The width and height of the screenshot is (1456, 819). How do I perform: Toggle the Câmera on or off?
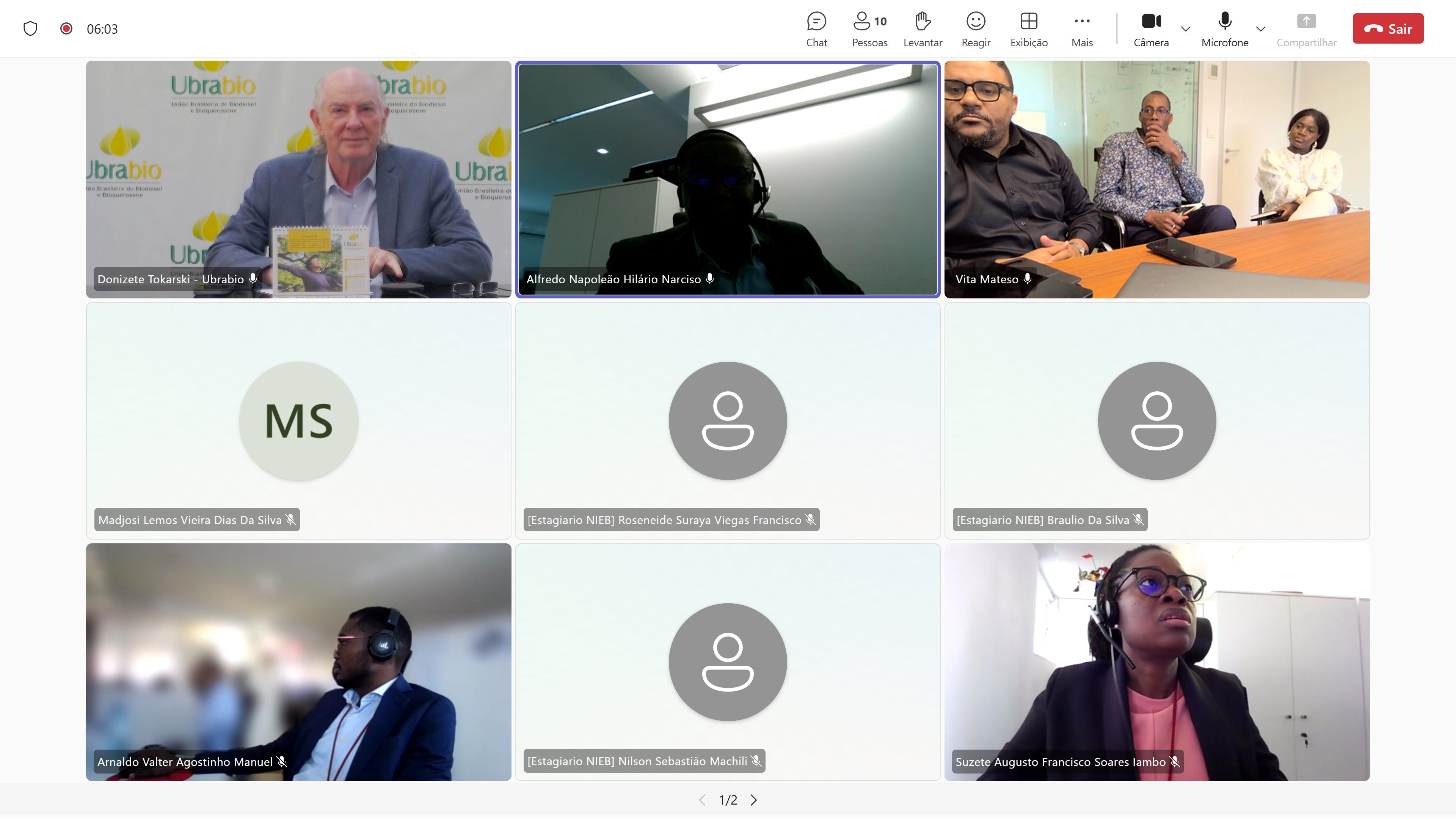tap(1151, 29)
